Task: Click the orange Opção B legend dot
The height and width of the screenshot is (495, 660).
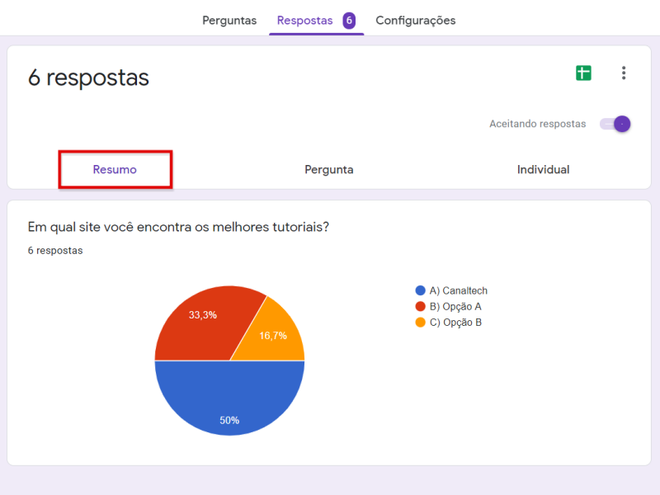Action: (x=420, y=322)
